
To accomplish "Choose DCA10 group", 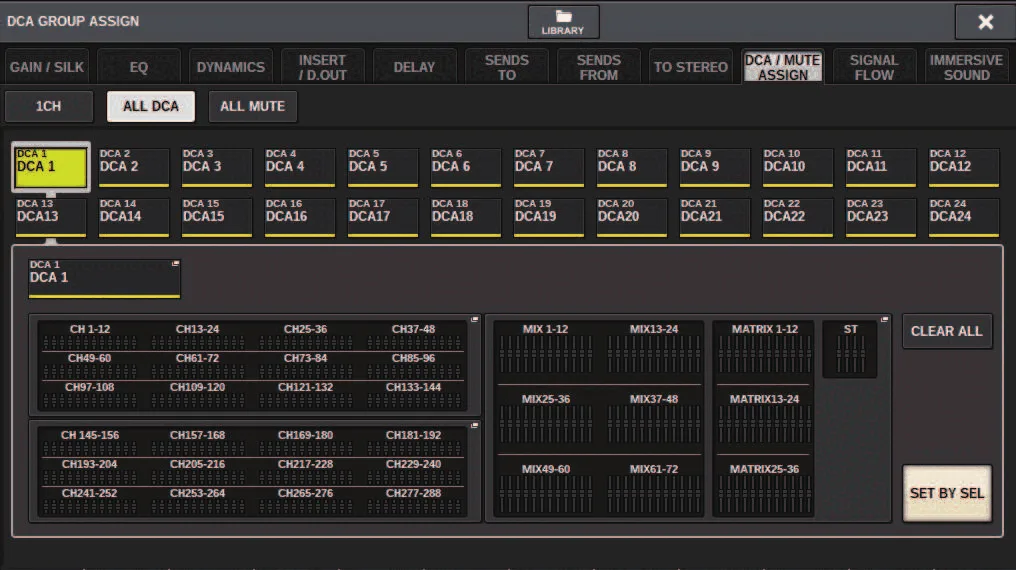I will (x=797, y=167).
